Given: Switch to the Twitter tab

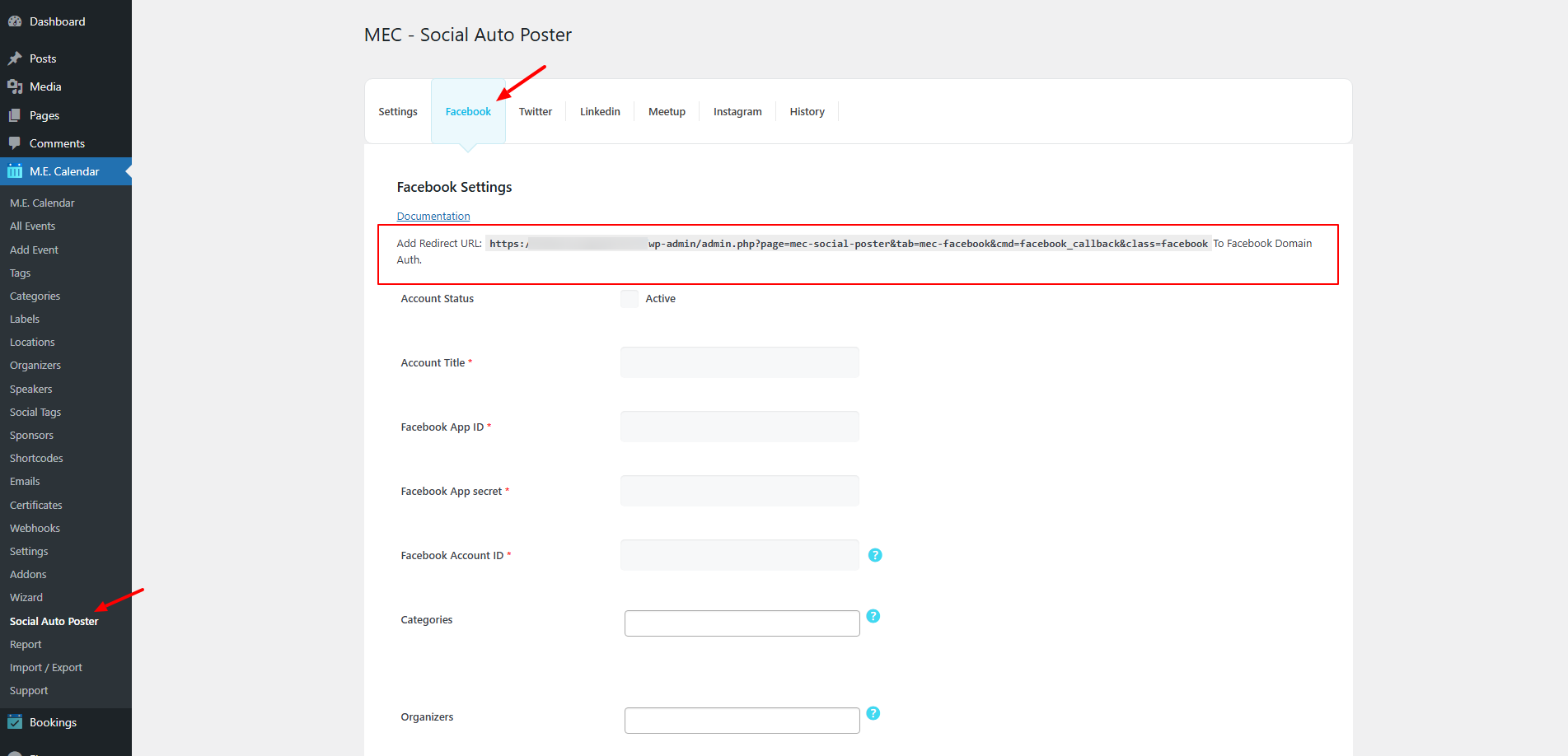Looking at the screenshot, I should tap(536, 112).
